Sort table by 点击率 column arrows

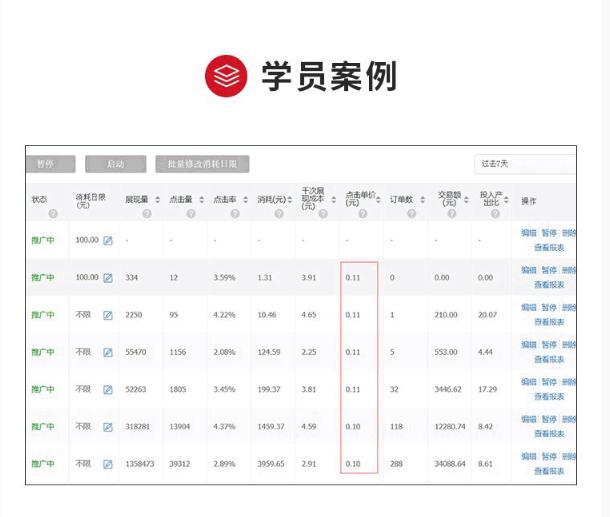pyautogui.click(x=245, y=200)
